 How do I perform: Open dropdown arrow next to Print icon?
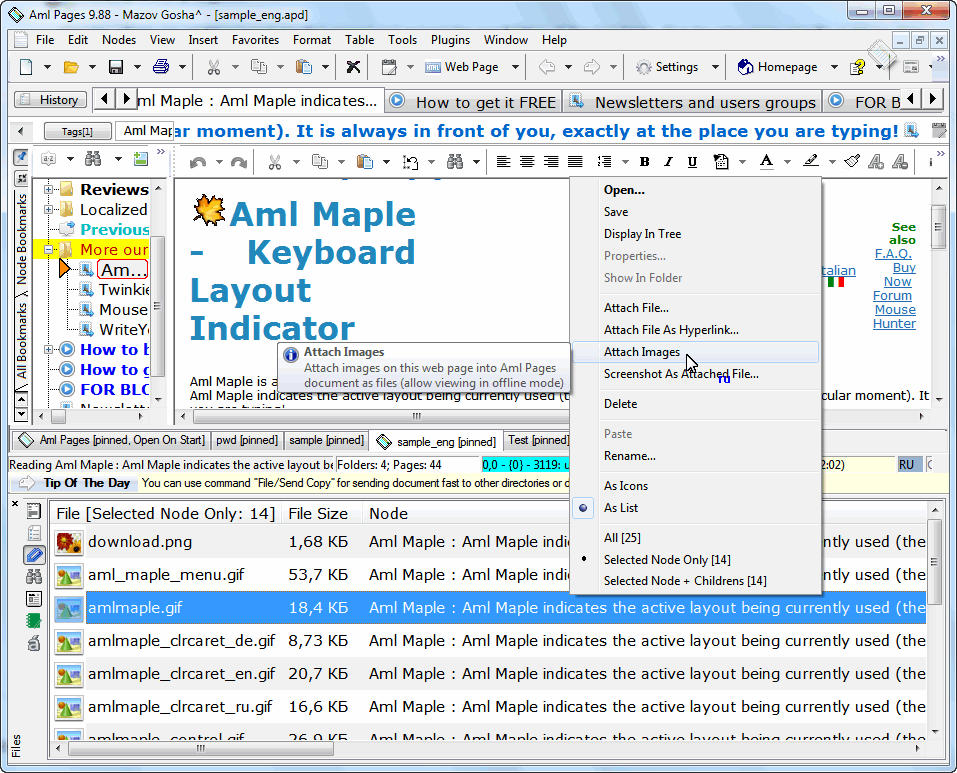click(182, 67)
